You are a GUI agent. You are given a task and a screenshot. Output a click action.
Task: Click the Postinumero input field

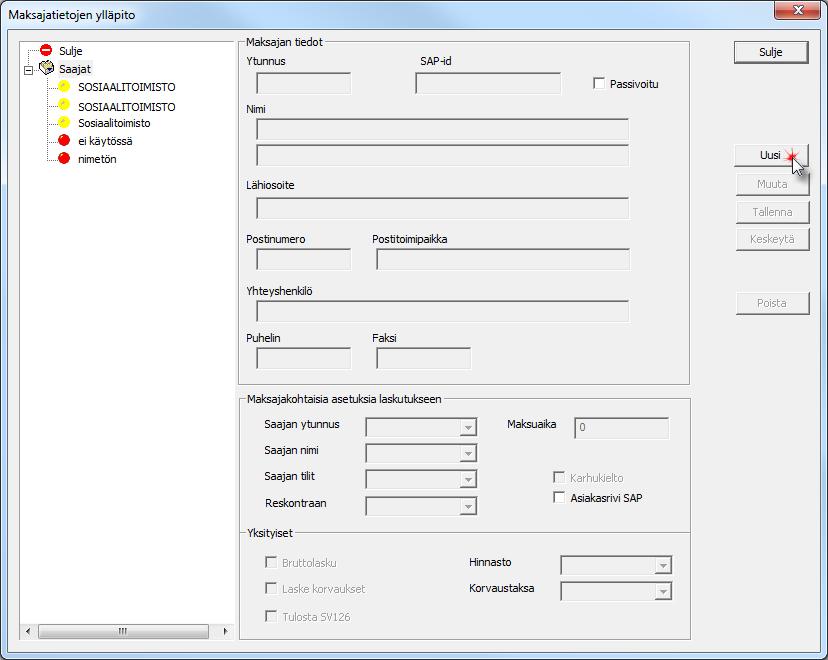point(304,259)
